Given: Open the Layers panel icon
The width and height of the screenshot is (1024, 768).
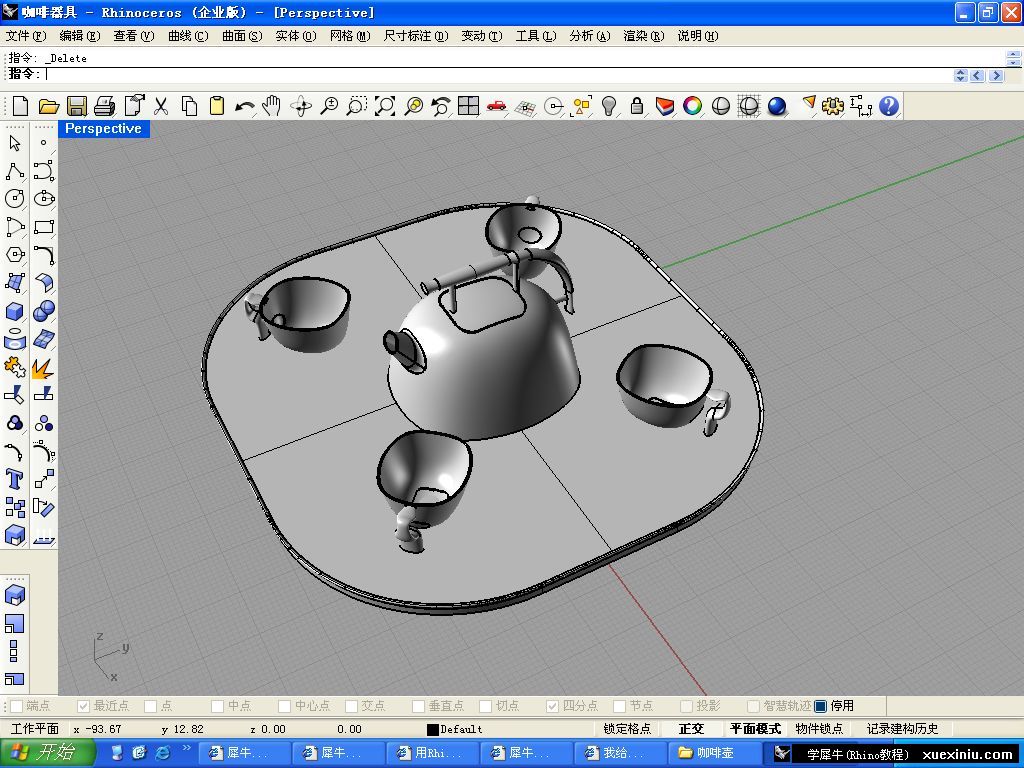Looking at the screenshot, I should [665, 105].
